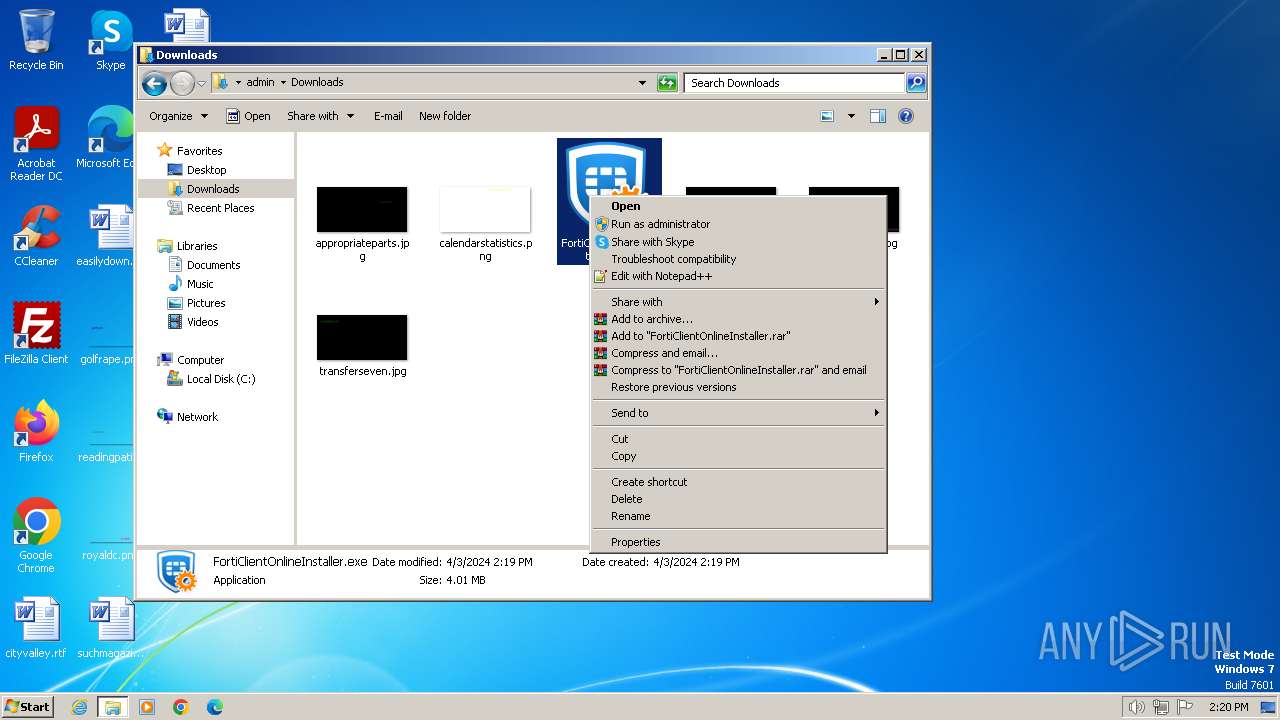Select Delete from context menu

point(738,499)
